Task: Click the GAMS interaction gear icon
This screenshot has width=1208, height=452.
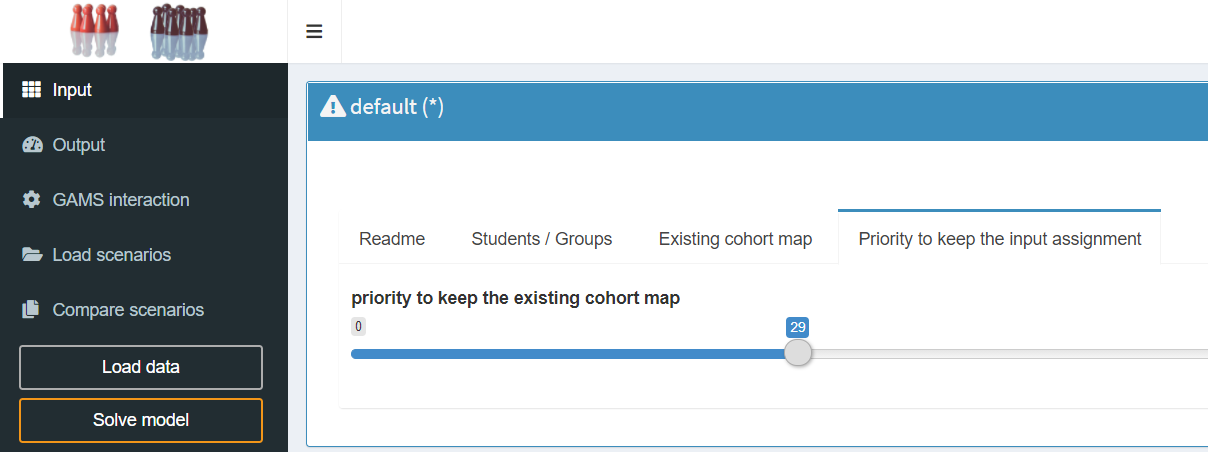Action: tap(31, 200)
